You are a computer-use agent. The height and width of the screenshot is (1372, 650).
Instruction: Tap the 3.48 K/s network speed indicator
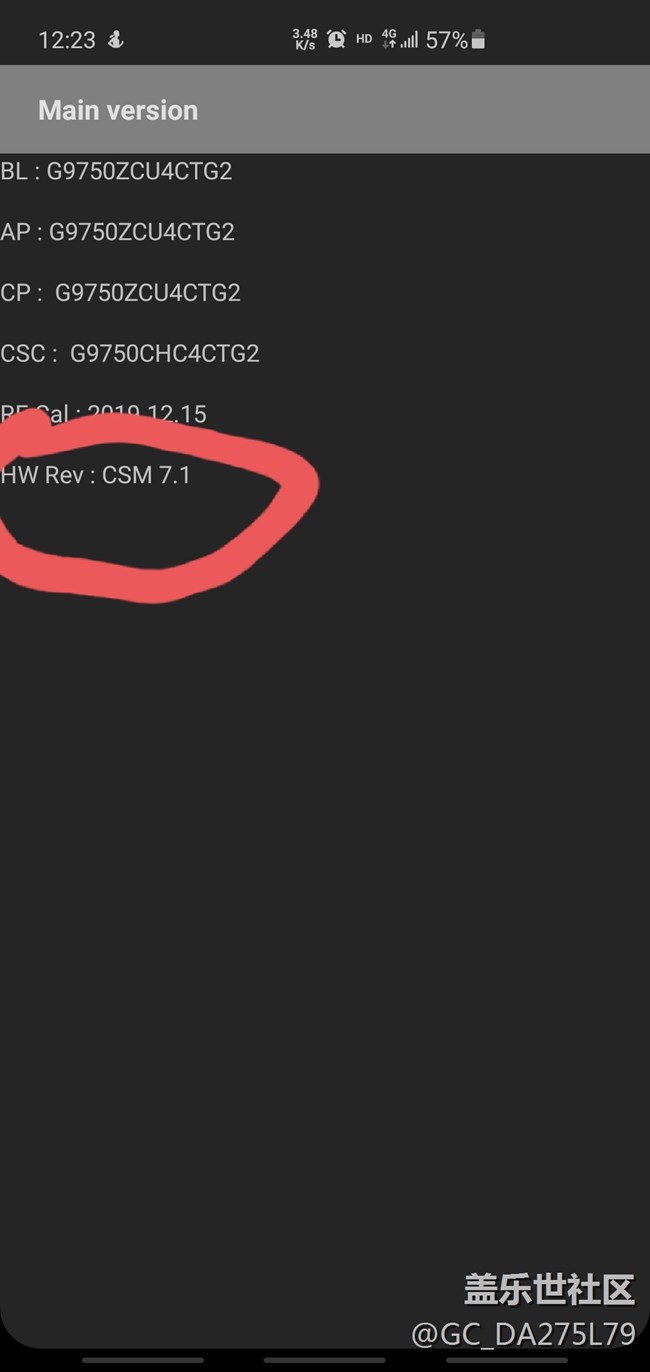pos(305,40)
